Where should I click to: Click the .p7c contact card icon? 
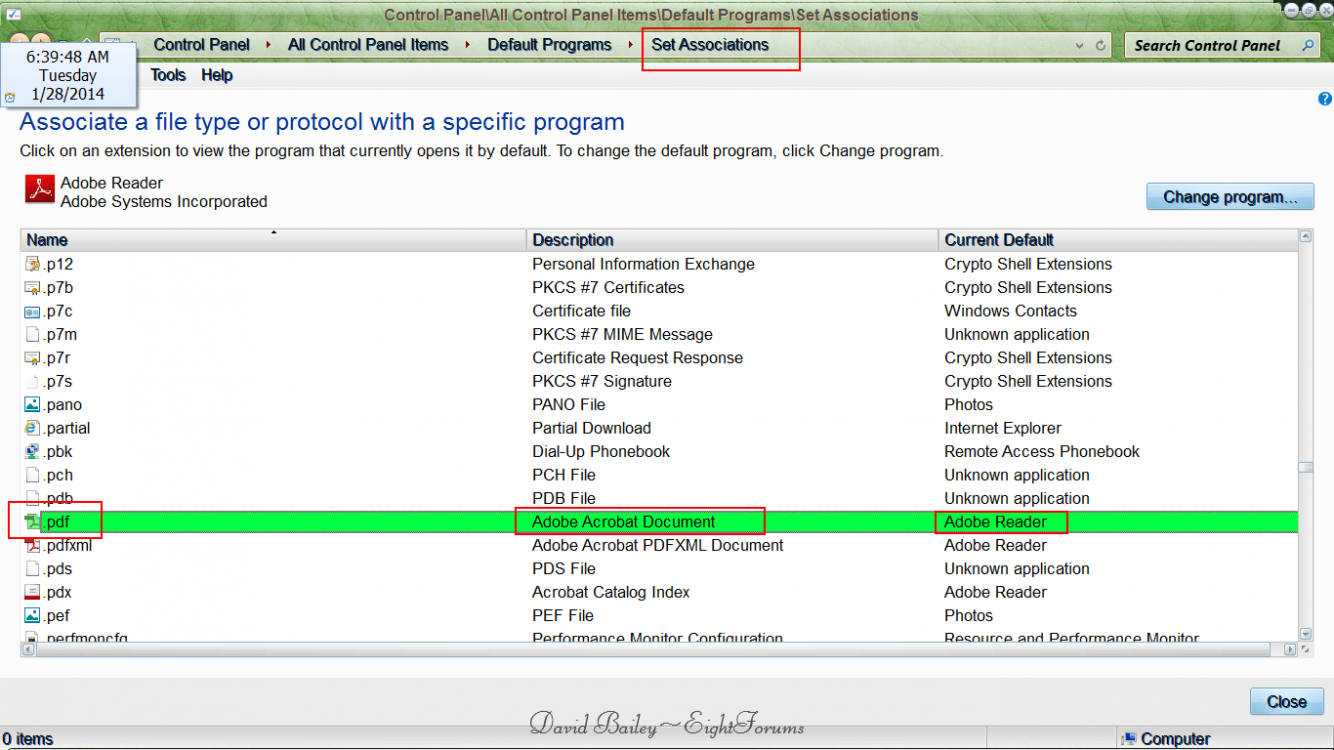(x=32, y=311)
